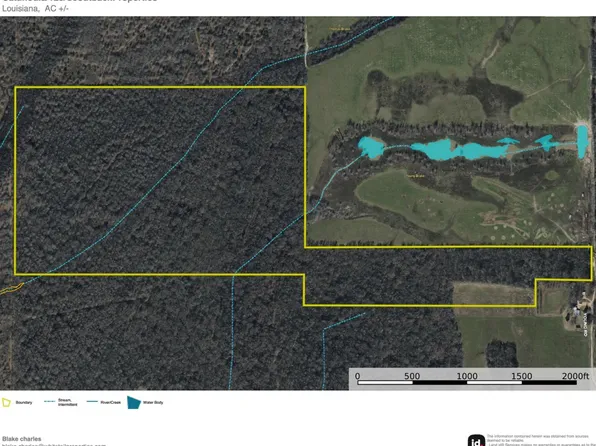Click the '0' scale bar label
This screenshot has width=596, height=446.
click(357, 376)
